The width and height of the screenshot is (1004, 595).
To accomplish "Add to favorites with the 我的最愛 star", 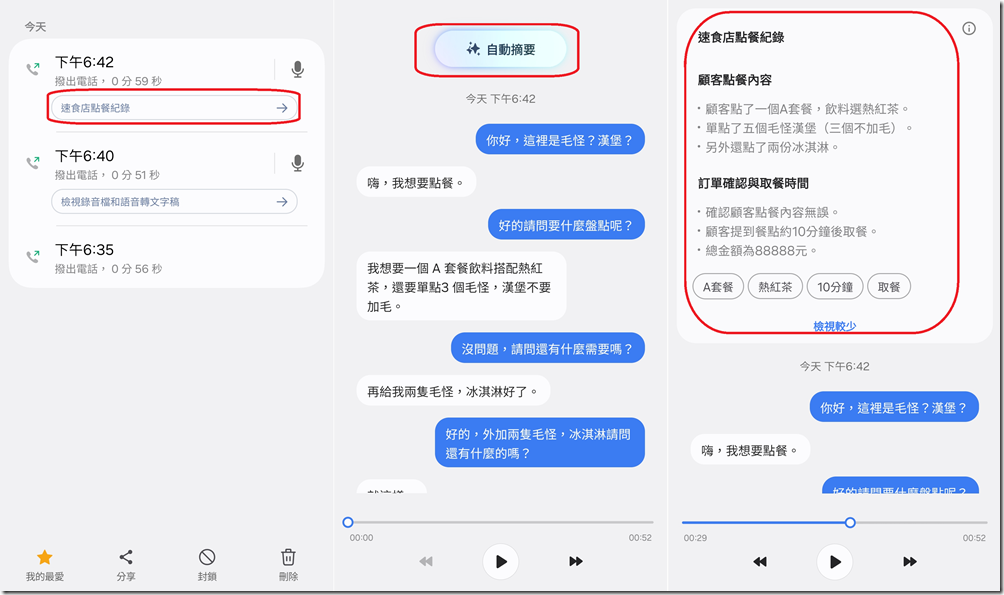I will point(44,557).
